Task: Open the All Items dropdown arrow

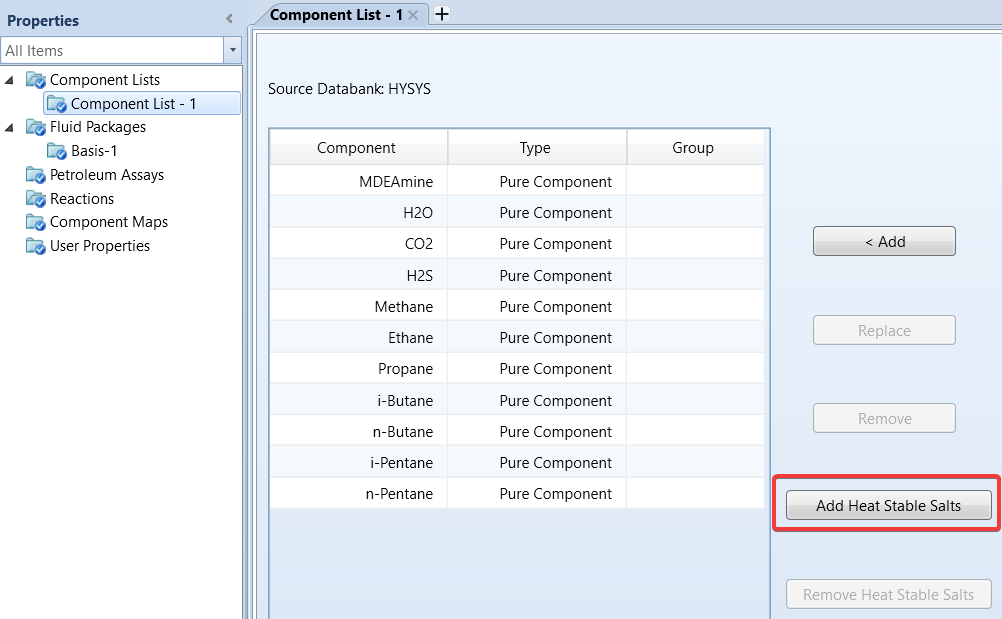Action: pyautogui.click(x=233, y=50)
